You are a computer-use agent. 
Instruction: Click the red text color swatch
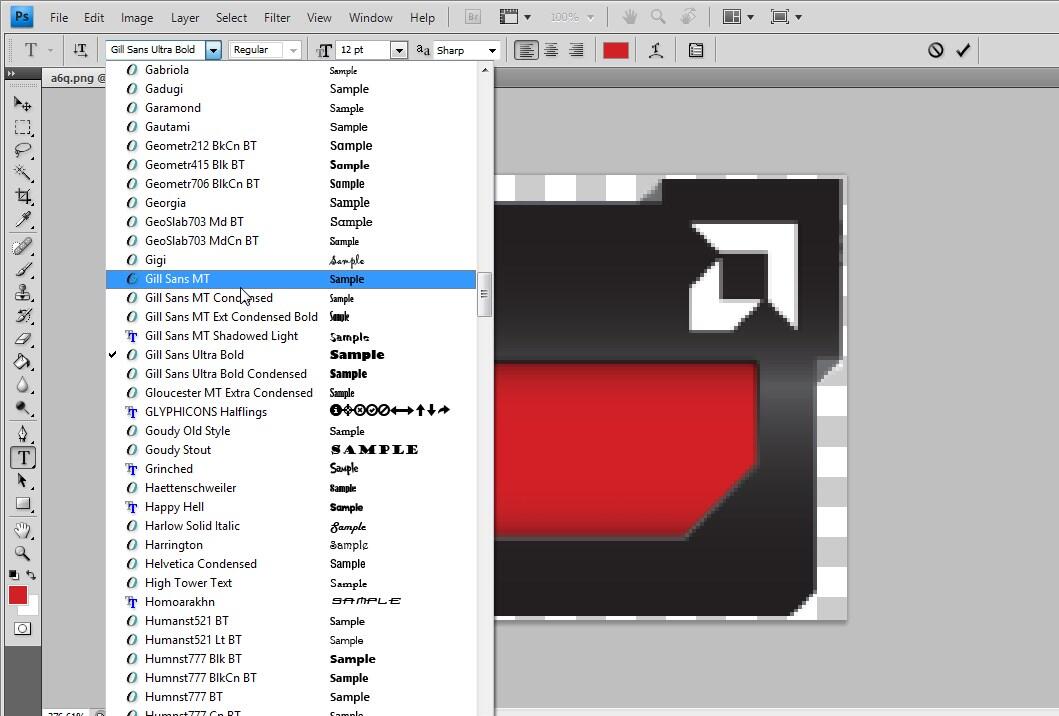(x=616, y=50)
